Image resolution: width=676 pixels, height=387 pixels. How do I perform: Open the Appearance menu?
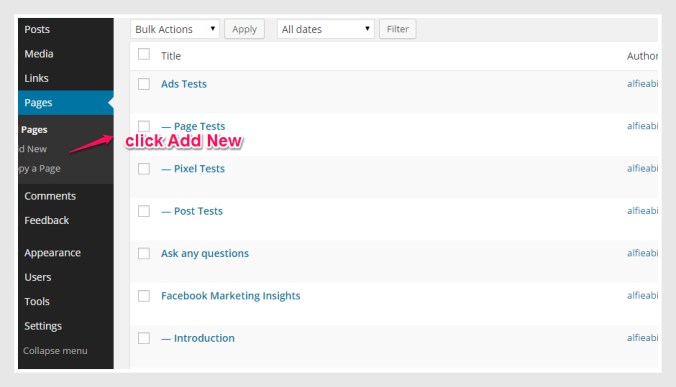click(x=52, y=253)
